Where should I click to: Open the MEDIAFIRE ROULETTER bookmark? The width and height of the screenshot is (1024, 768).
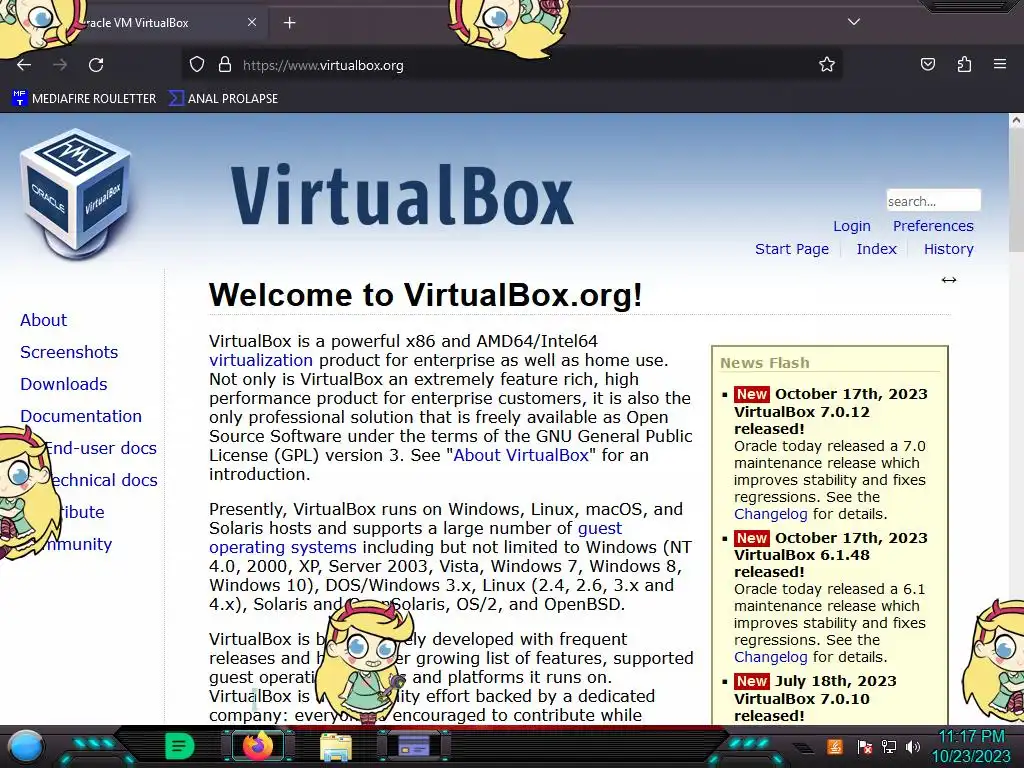tap(84, 99)
